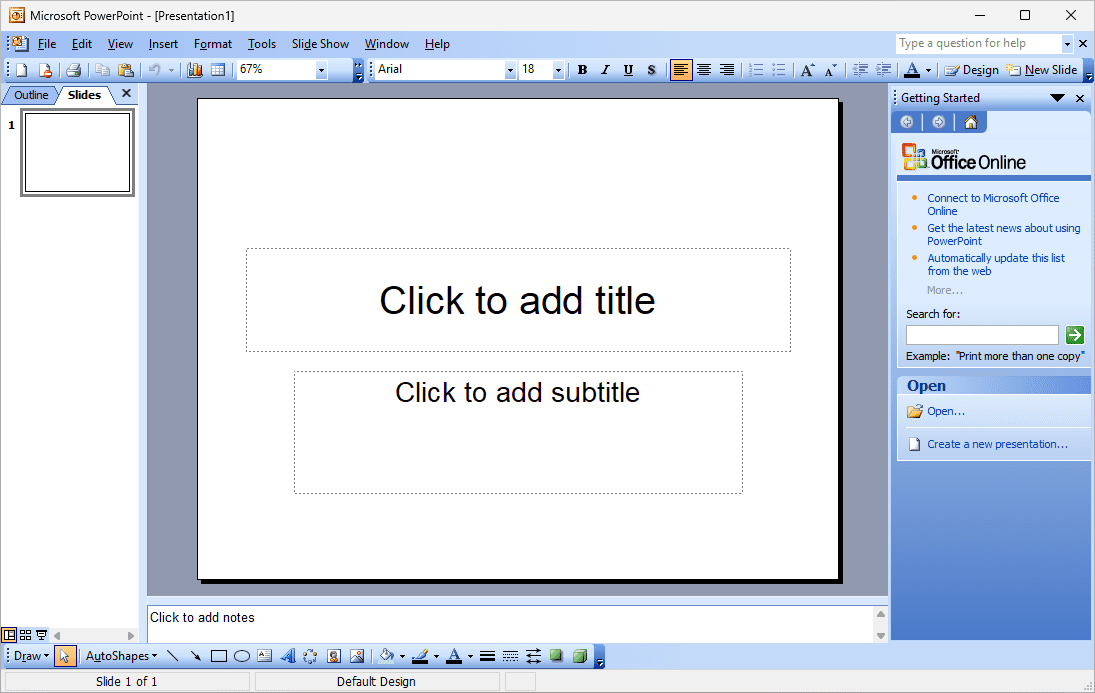Open the Fill Color dropdown arrow
This screenshot has width=1095, height=693.
402,657
